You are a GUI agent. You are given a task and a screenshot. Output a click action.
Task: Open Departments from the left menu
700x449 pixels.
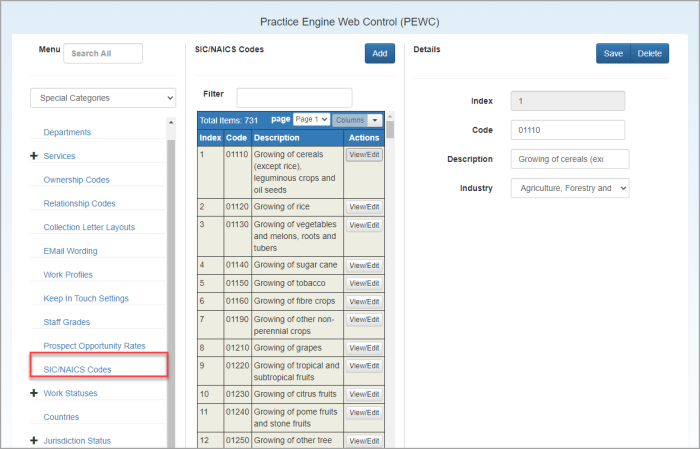point(67,132)
